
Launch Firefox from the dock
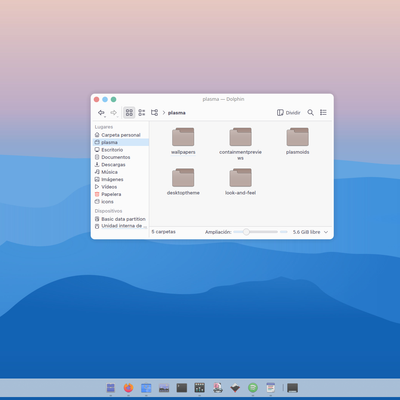point(128,388)
